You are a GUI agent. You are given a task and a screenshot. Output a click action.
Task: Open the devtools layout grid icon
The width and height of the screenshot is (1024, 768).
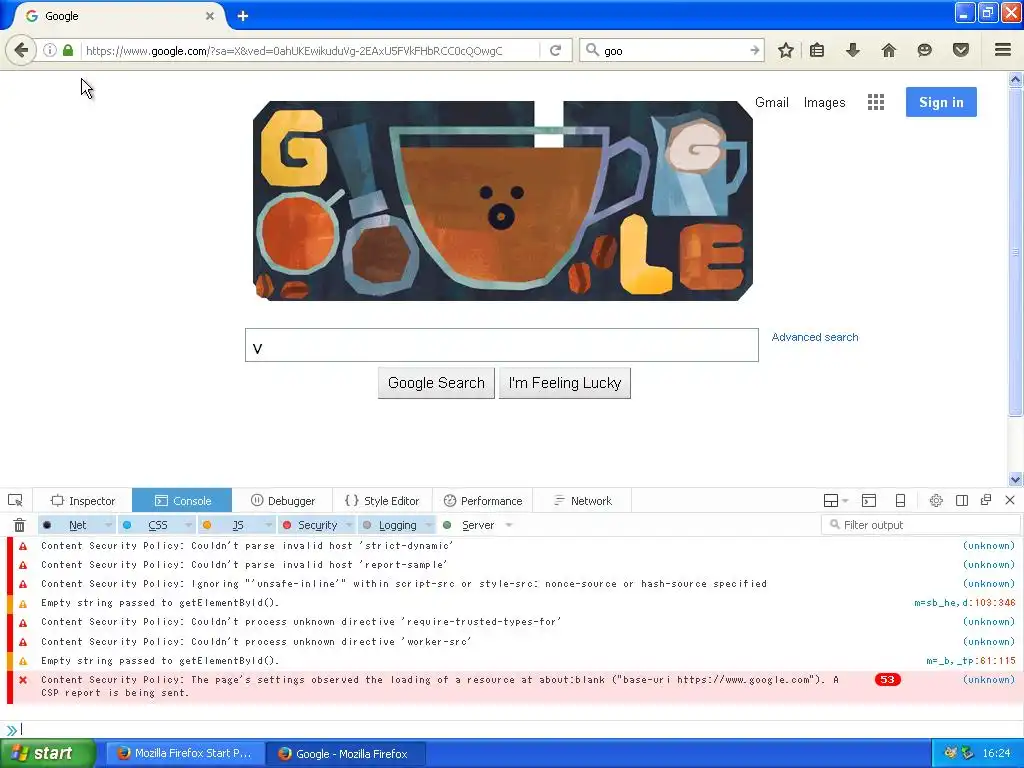point(831,501)
